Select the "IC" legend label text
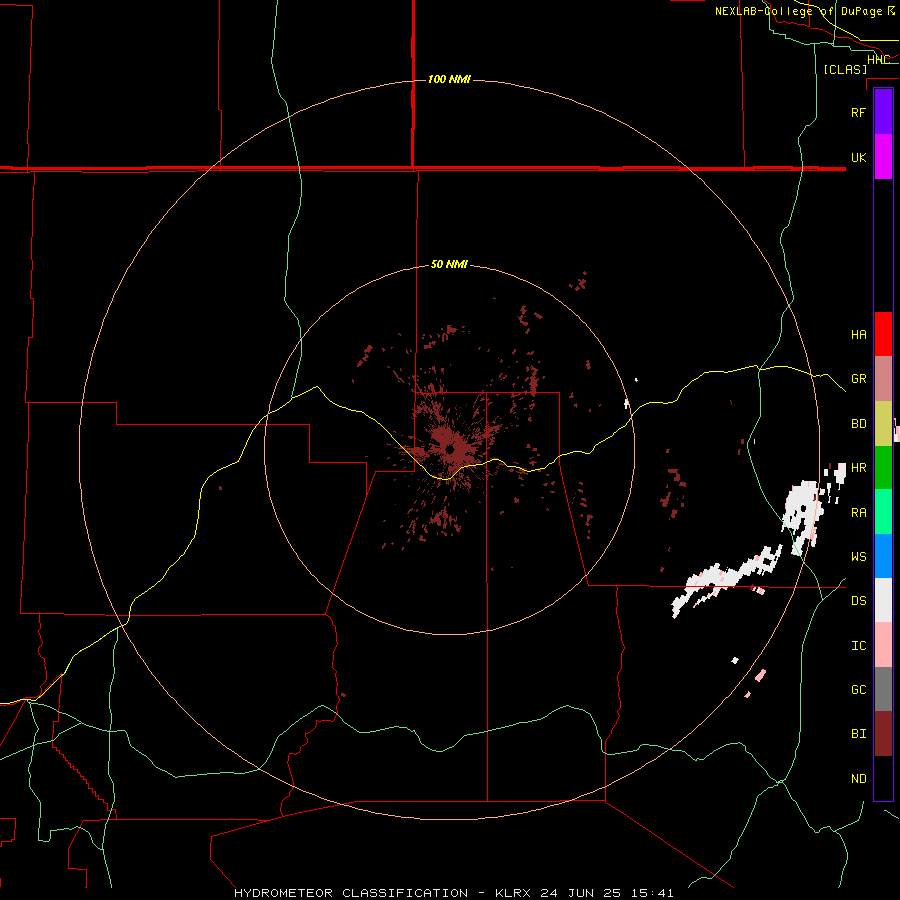This screenshot has width=900, height=900. (858, 646)
